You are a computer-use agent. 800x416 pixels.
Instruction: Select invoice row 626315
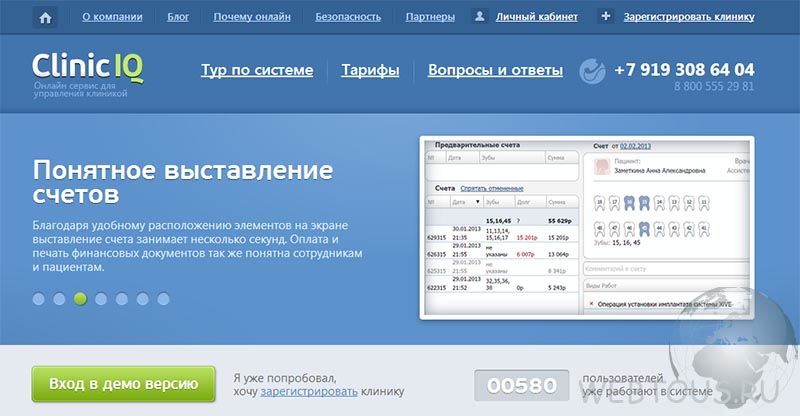pyautogui.click(x=502, y=250)
